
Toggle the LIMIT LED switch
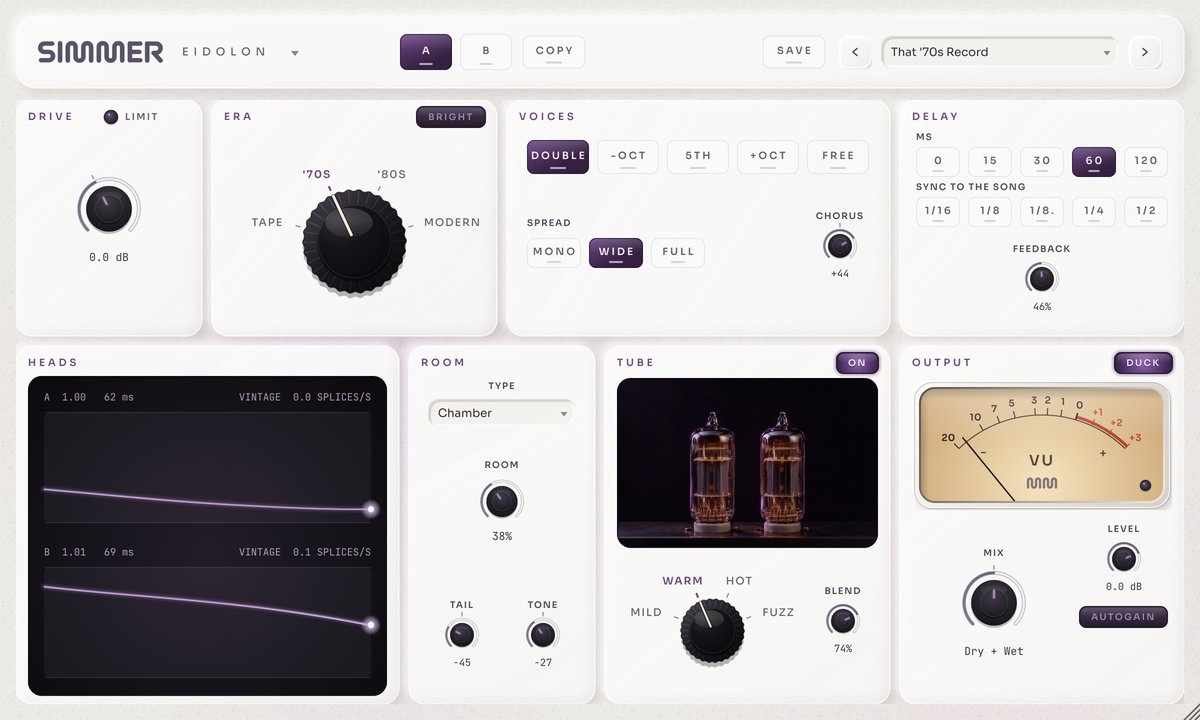(x=111, y=117)
